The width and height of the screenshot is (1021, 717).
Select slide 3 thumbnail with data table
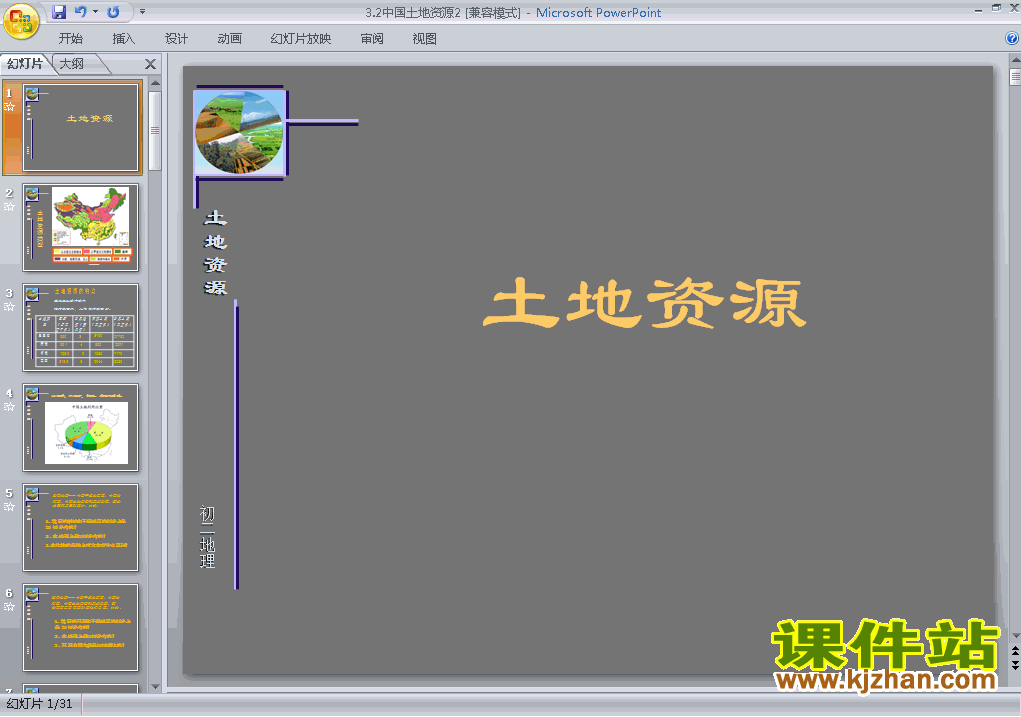pyautogui.click(x=81, y=328)
